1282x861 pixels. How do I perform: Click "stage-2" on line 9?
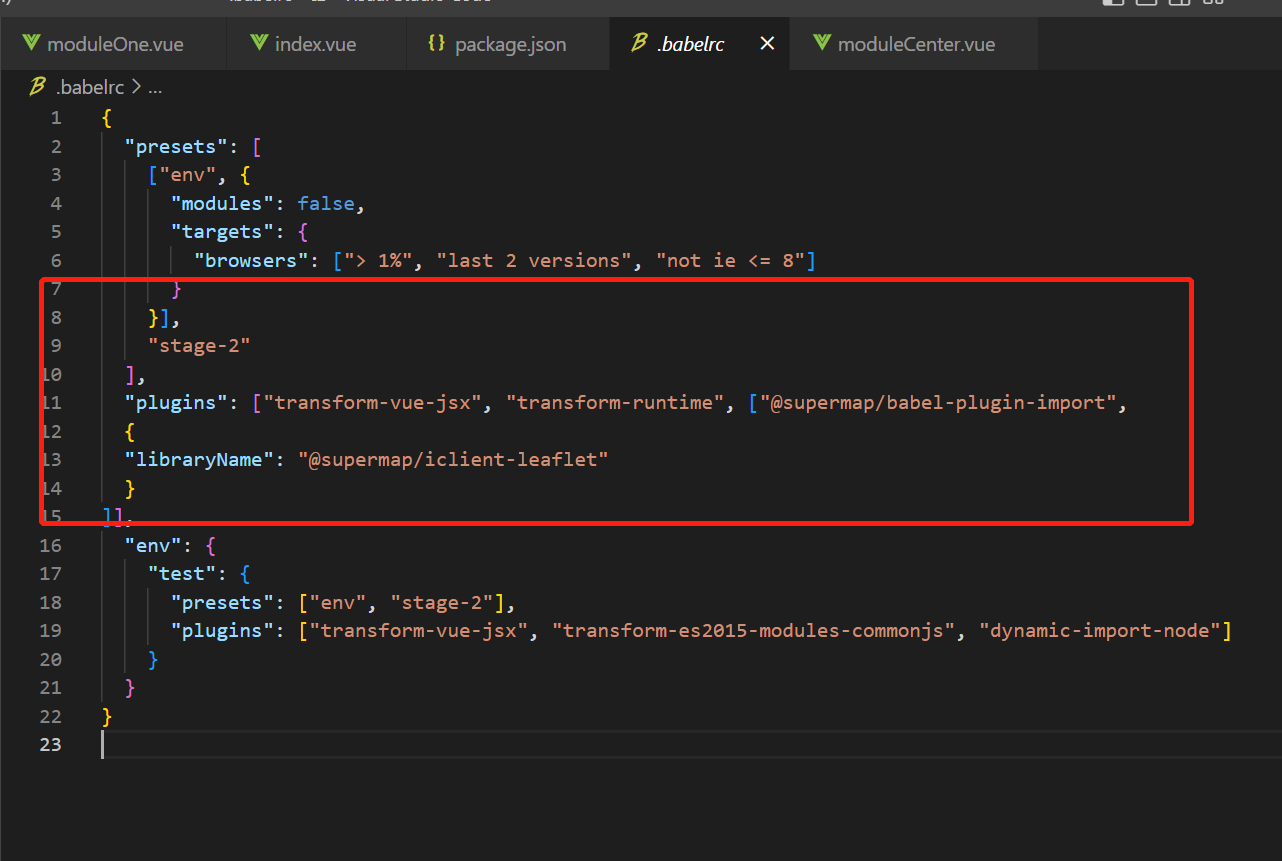[199, 346]
